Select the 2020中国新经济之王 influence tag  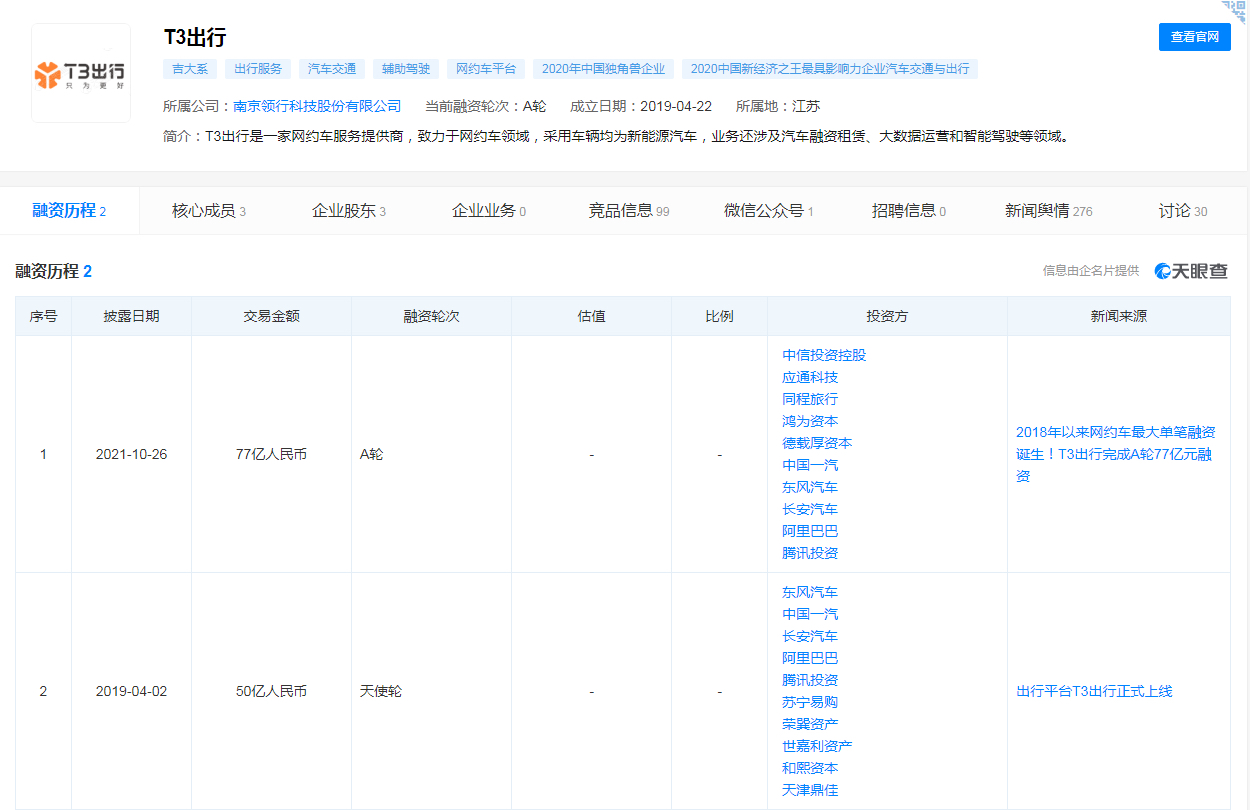pos(830,69)
